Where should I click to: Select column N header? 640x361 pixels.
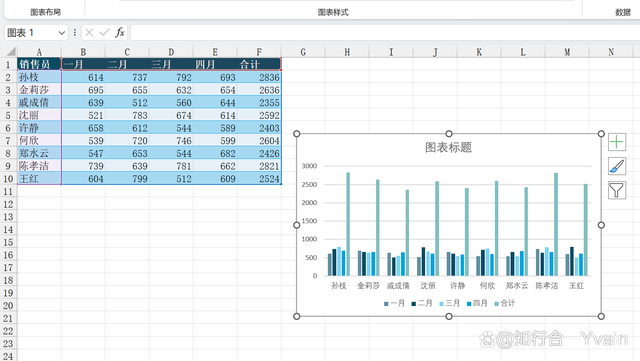(611, 52)
